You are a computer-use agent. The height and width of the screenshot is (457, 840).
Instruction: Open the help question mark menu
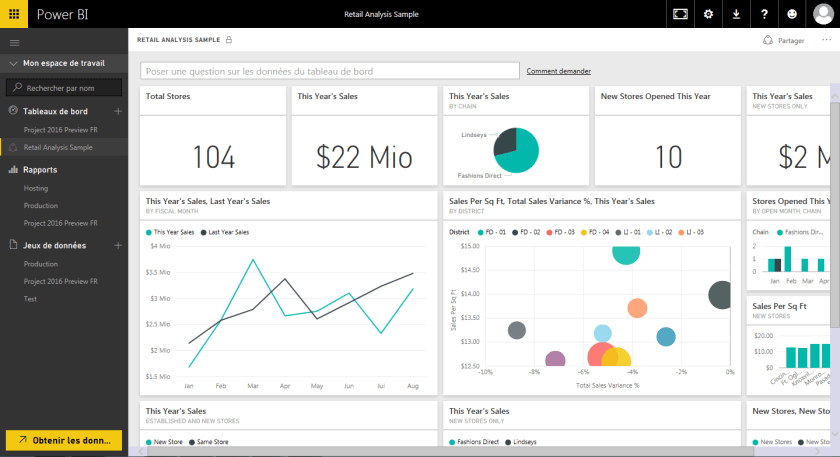(x=764, y=14)
